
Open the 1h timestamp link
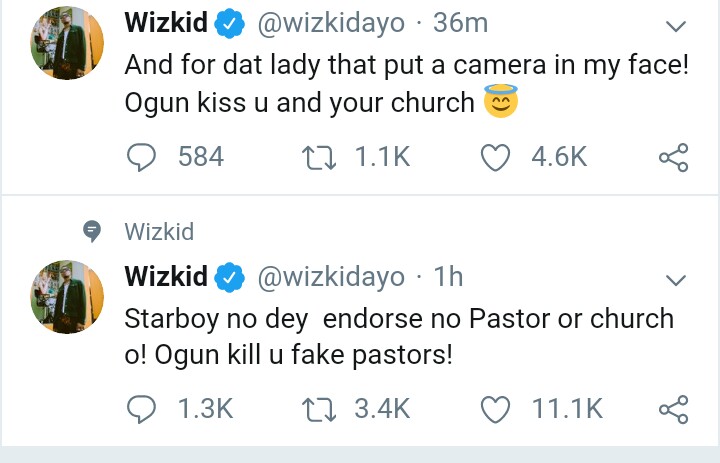449,277
